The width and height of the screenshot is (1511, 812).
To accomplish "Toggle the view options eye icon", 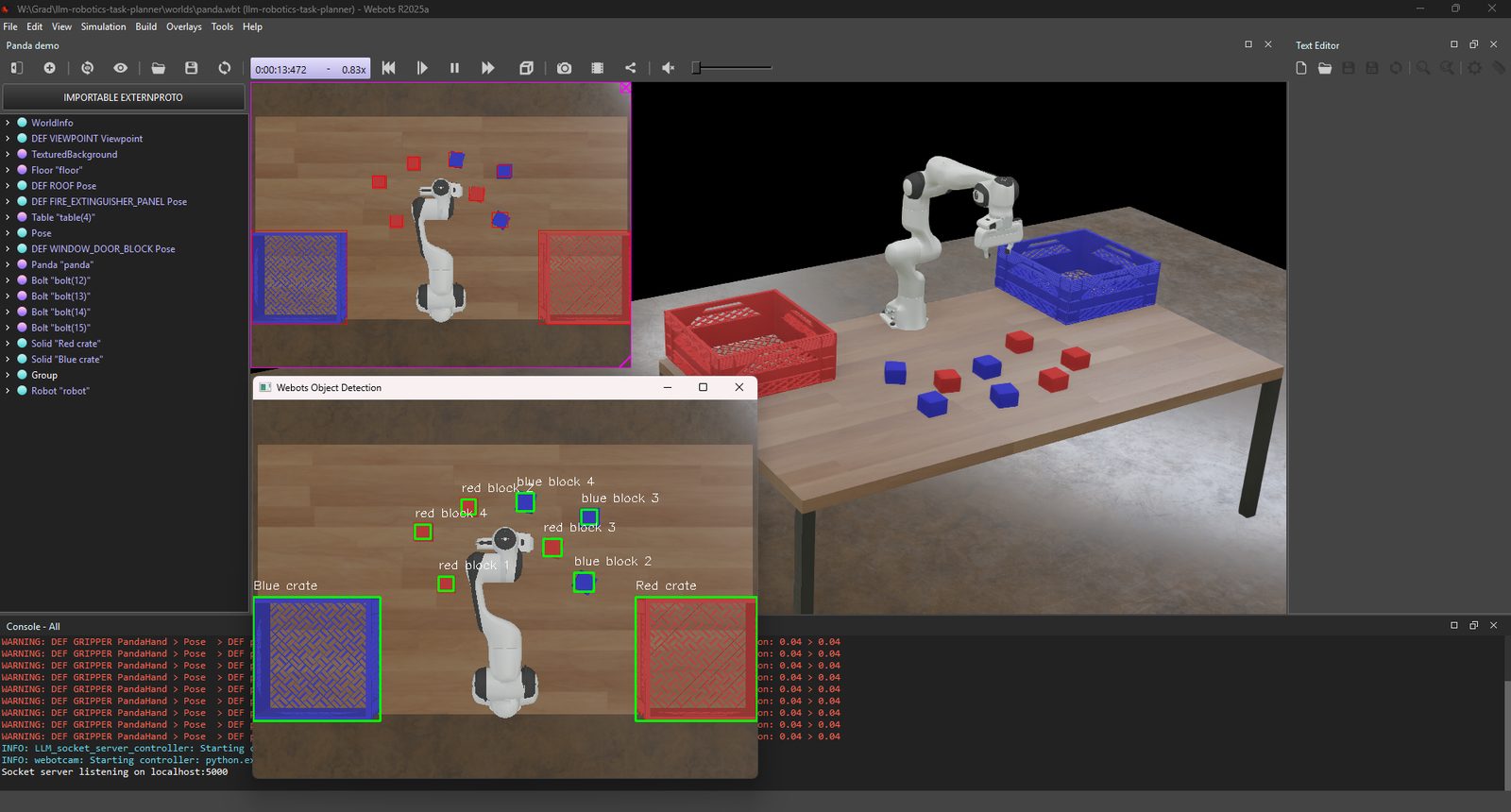I will [120, 68].
